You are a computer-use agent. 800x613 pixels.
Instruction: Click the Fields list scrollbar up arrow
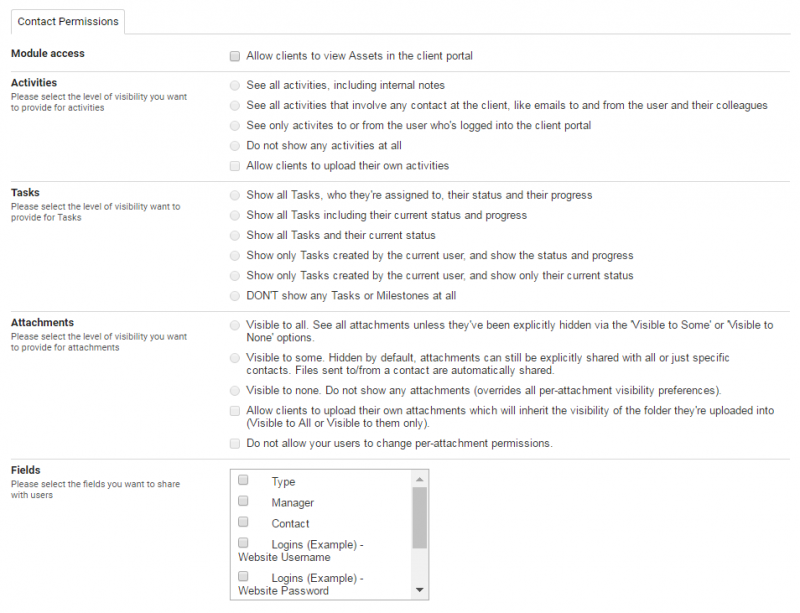click(x=420, y=478)
